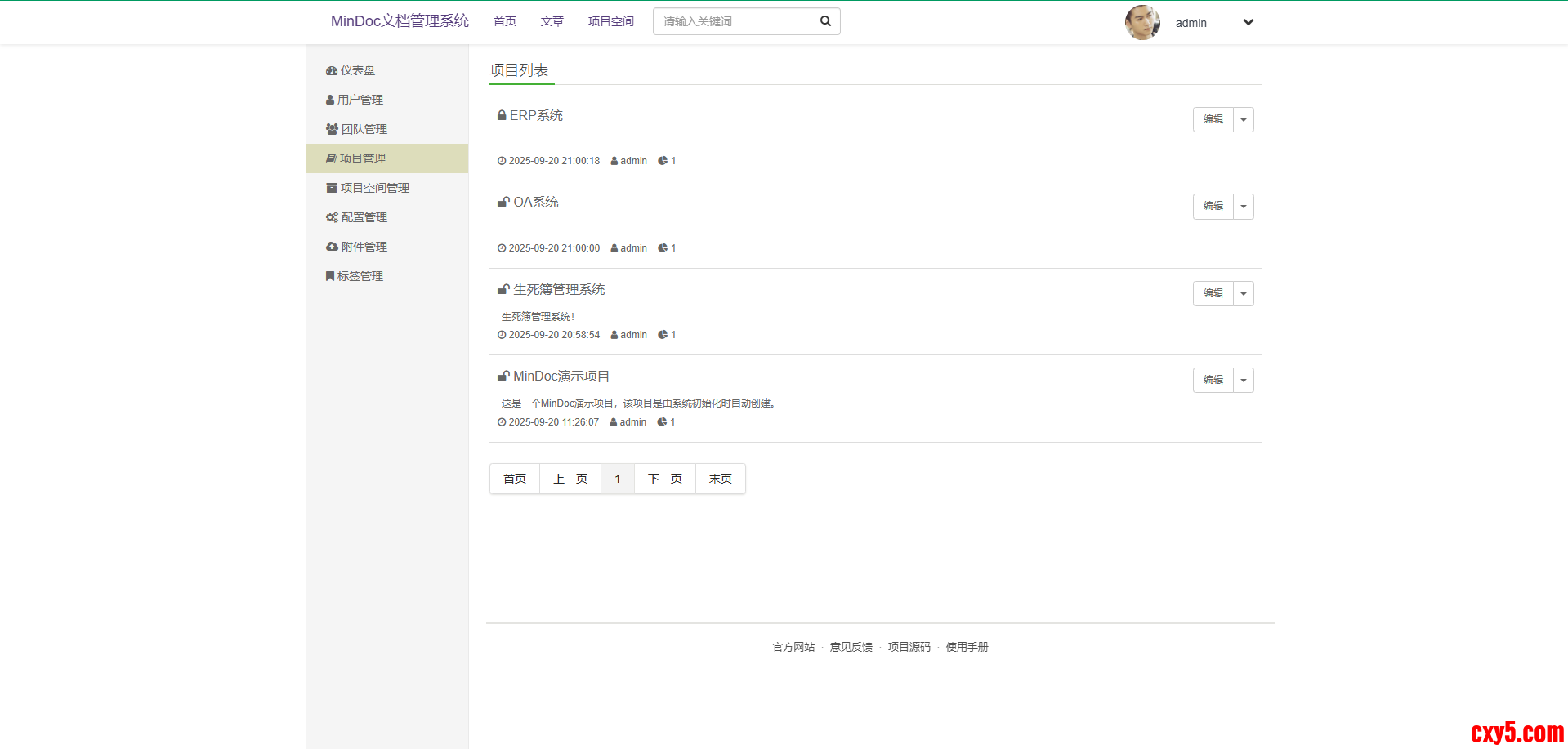
Task: Focus the keyword search input field
Action: [x=735, y=21]
